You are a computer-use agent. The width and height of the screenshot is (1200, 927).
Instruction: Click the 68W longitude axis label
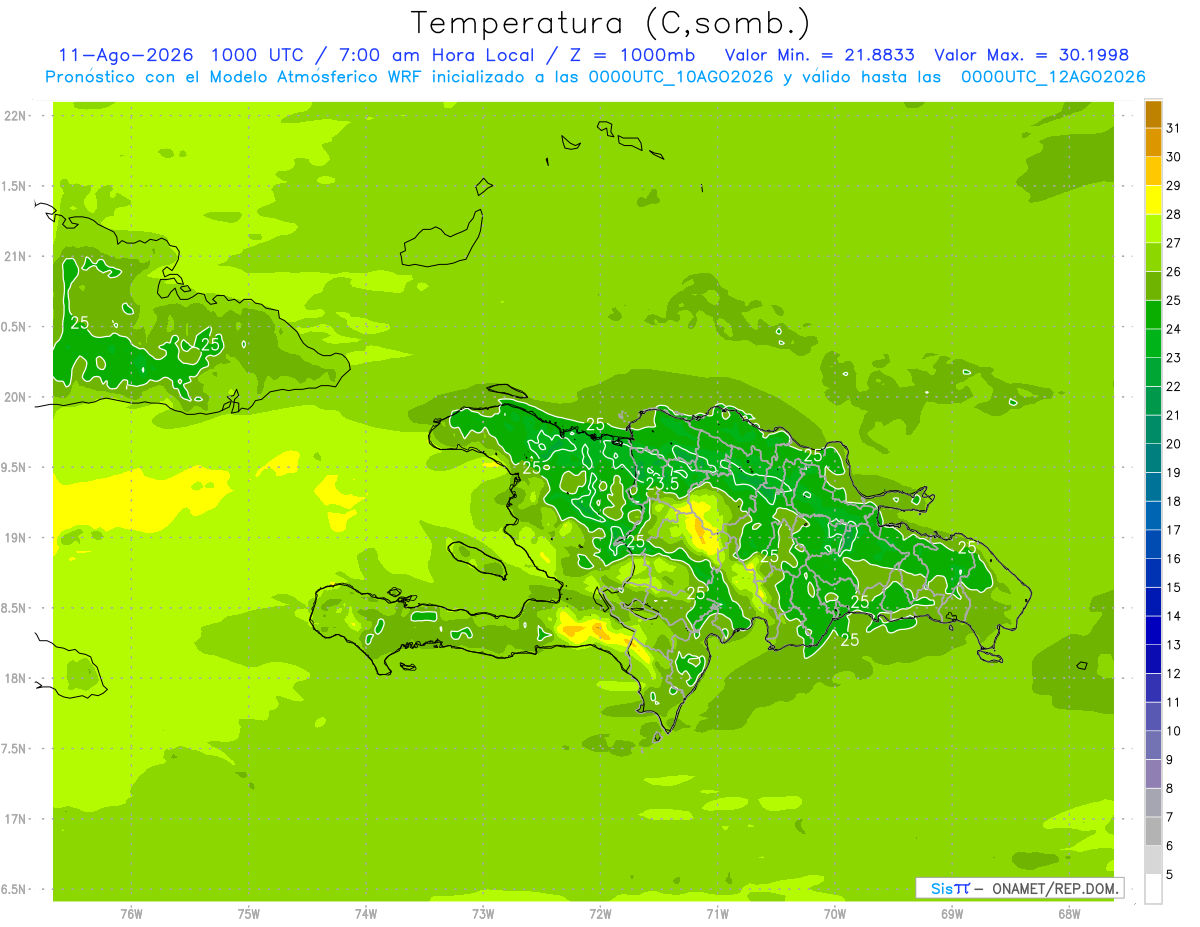1069,913
